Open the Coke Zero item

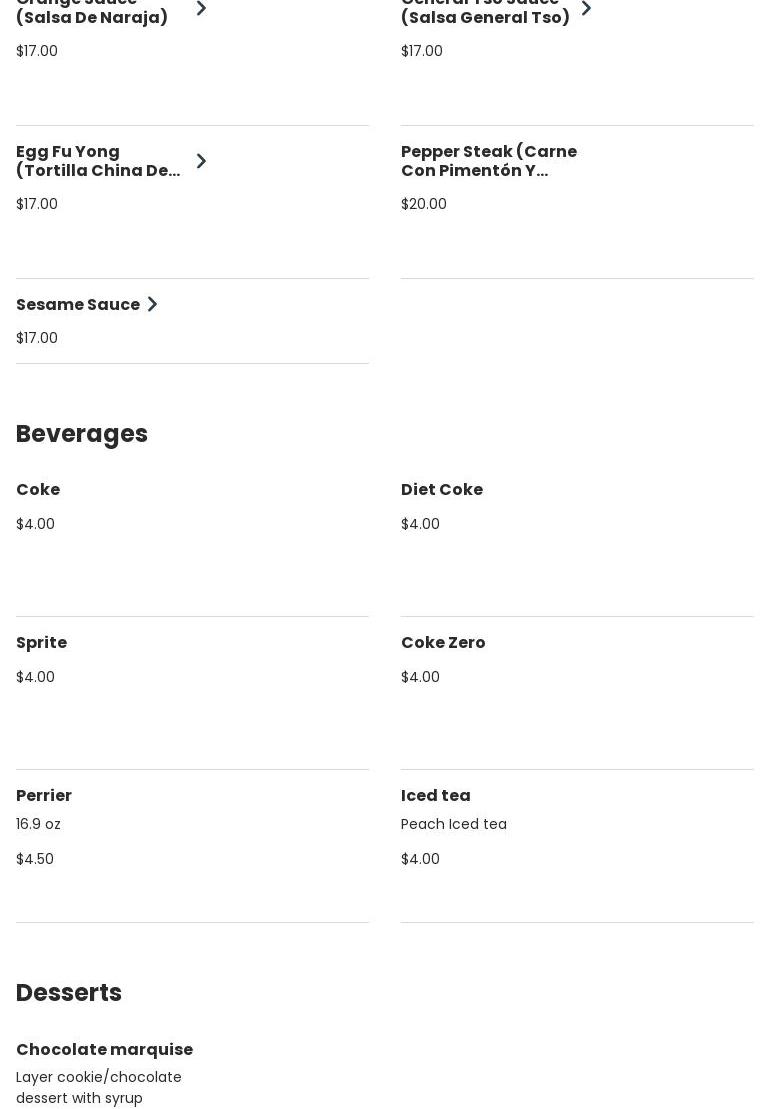(x=443, y=643)
